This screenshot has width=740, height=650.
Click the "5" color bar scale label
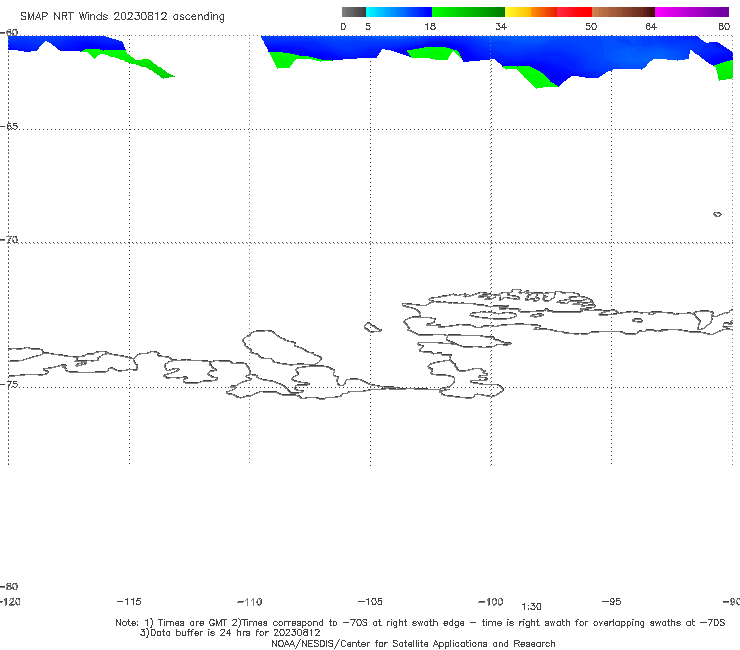coord(368,27)
